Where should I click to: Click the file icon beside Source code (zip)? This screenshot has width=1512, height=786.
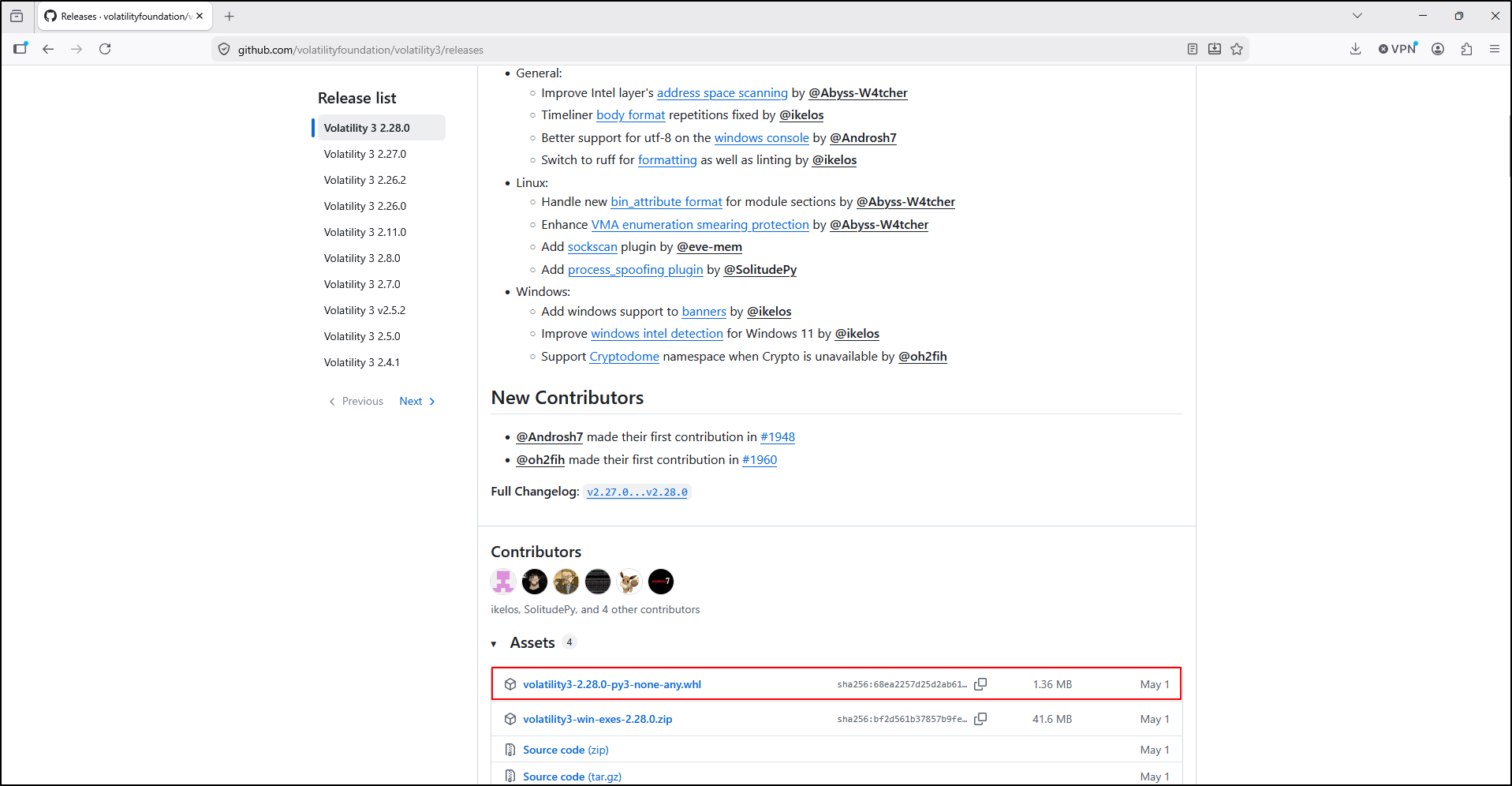point(510,750)
